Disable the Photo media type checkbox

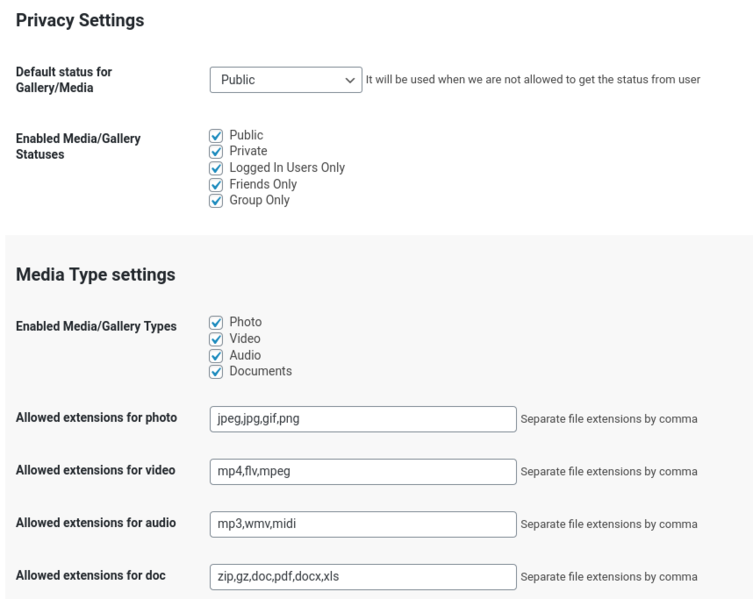click(x=216, y=322)
